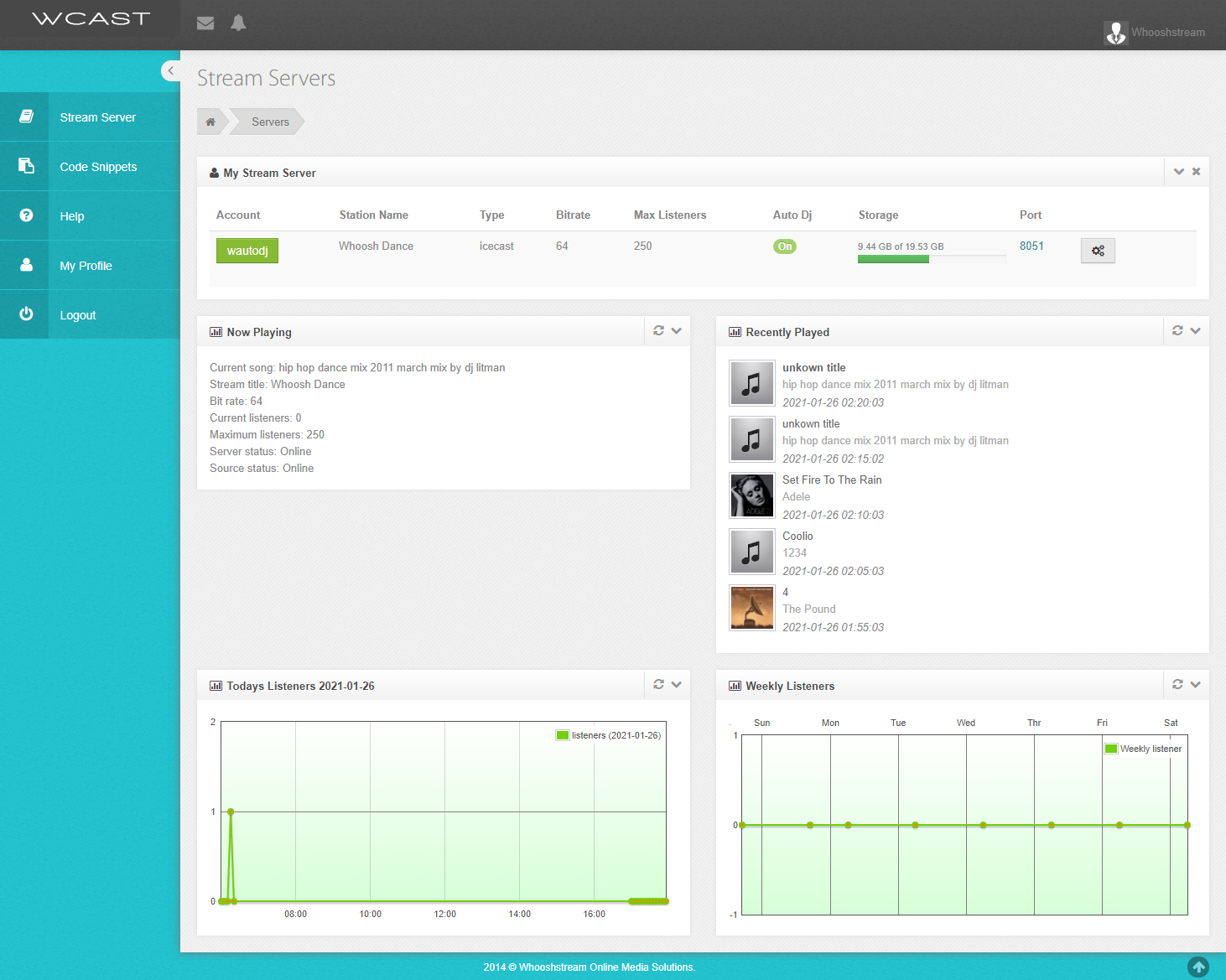The image size is (1226, 980).
Task: Click the Weekly Listeners chart icon
Action: (x=735, y=686)
